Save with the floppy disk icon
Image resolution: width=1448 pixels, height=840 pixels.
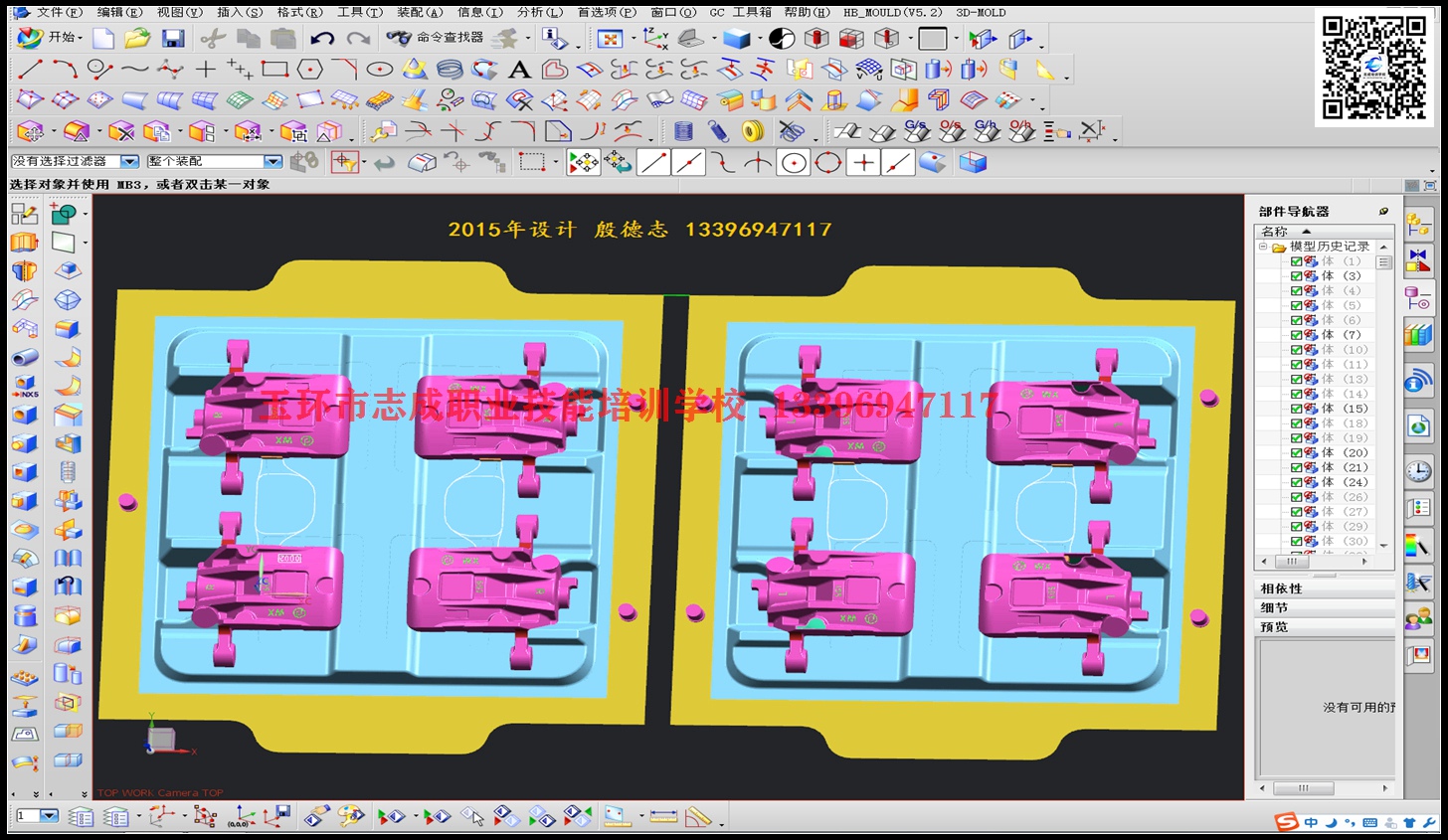coord(172,38)
